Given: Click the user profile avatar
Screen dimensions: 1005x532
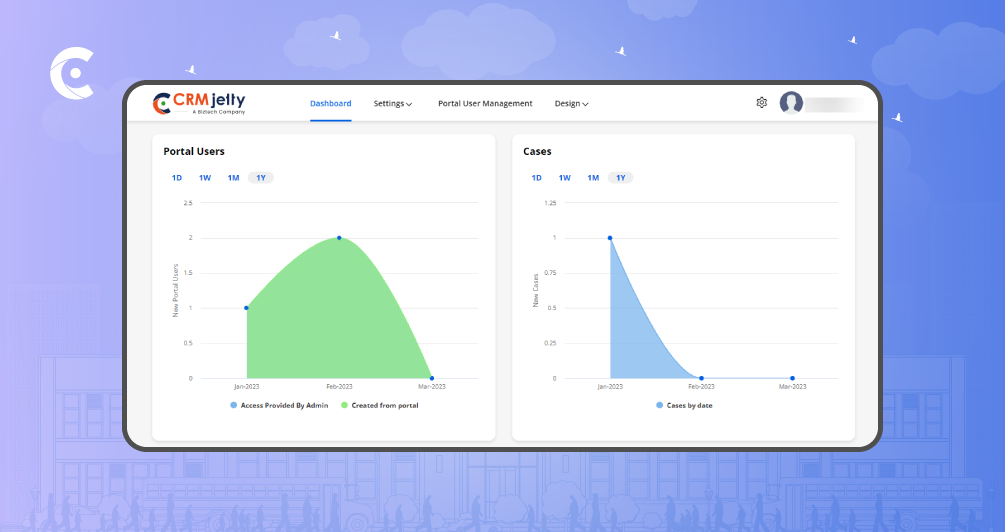Looking at the screenshot, I should click(x=791, y=103).
